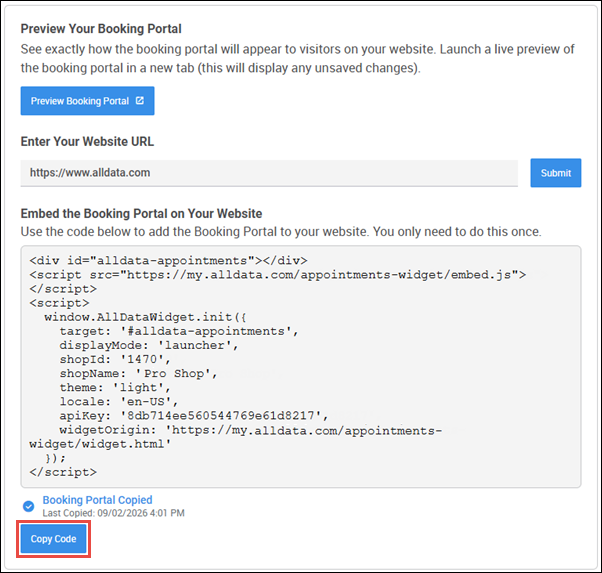Click the shopName 'Pro Shop' code line
The width and height of the screenshot is (602, 573).
pos(138,374)
